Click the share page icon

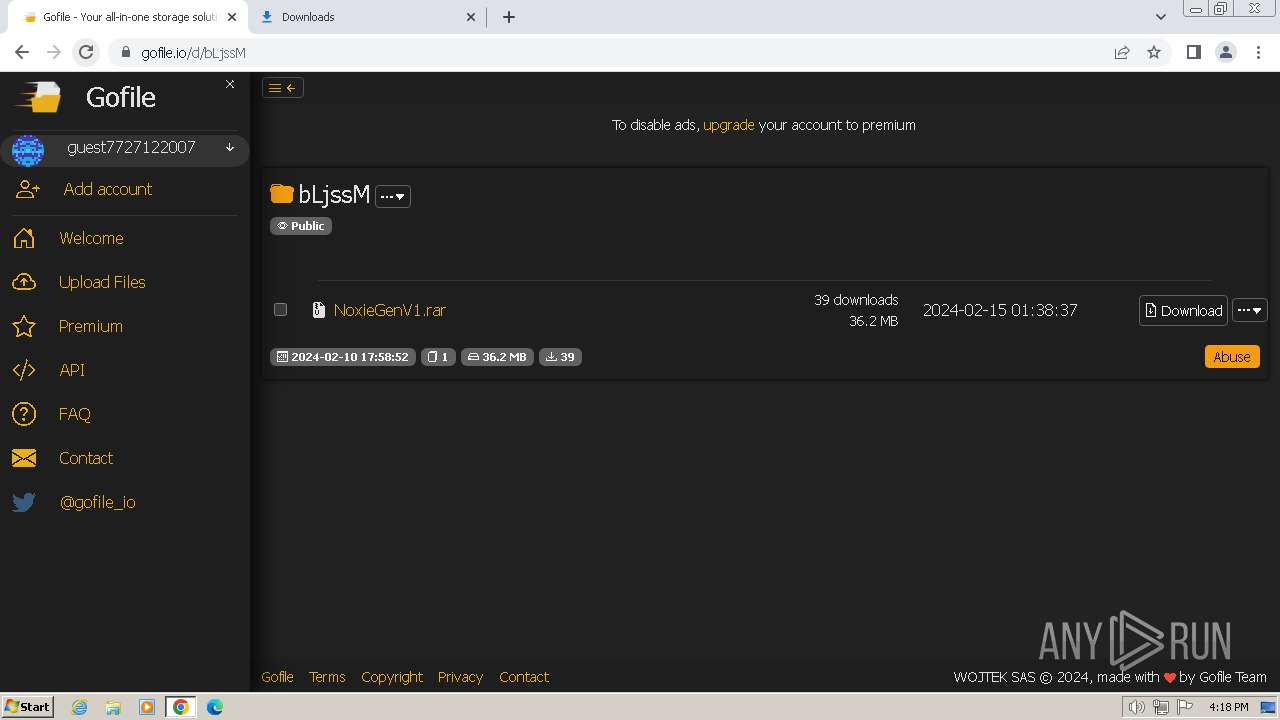pos(1122,53)
